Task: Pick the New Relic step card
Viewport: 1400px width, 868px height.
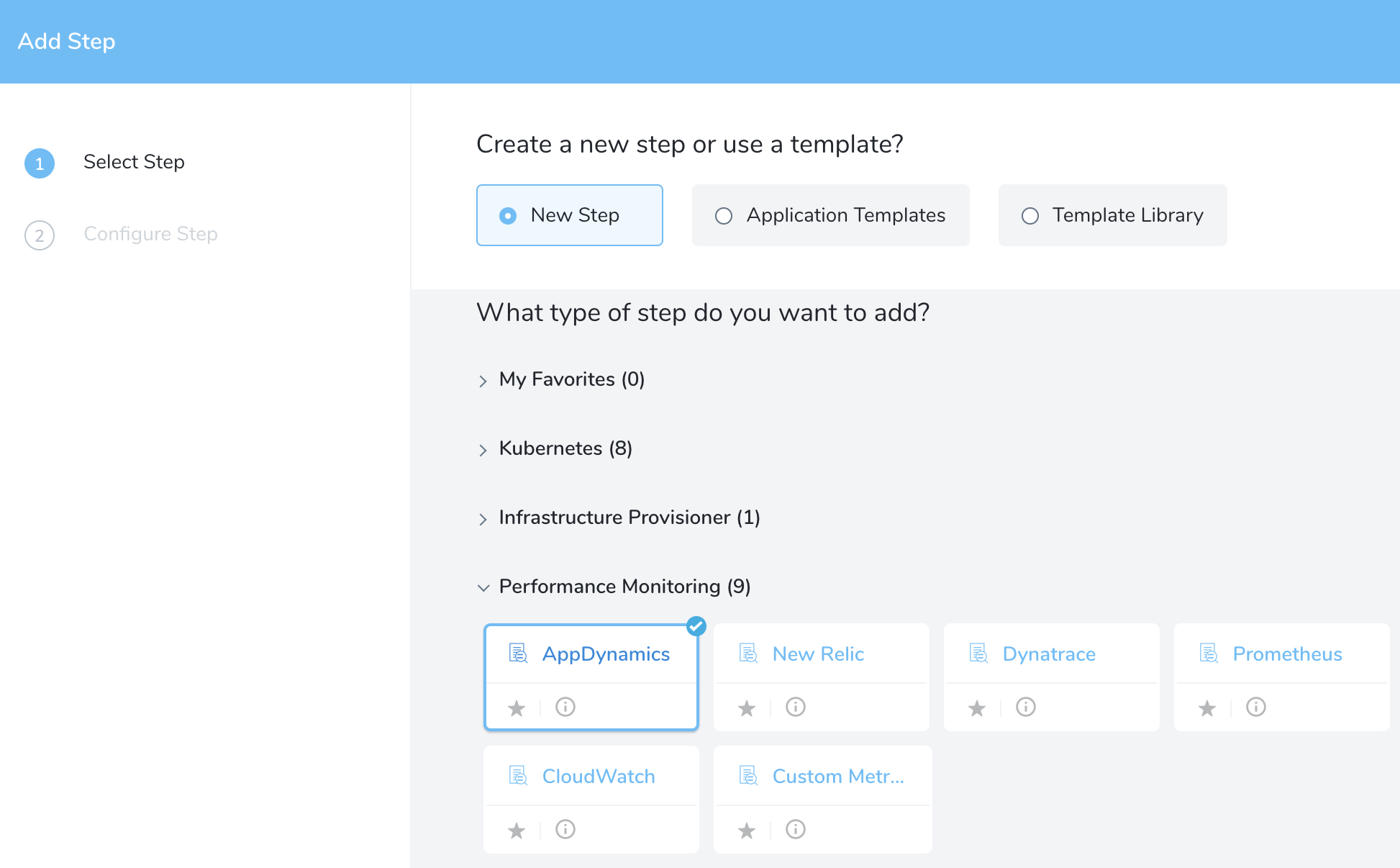Action: click(x=822, y=654)
